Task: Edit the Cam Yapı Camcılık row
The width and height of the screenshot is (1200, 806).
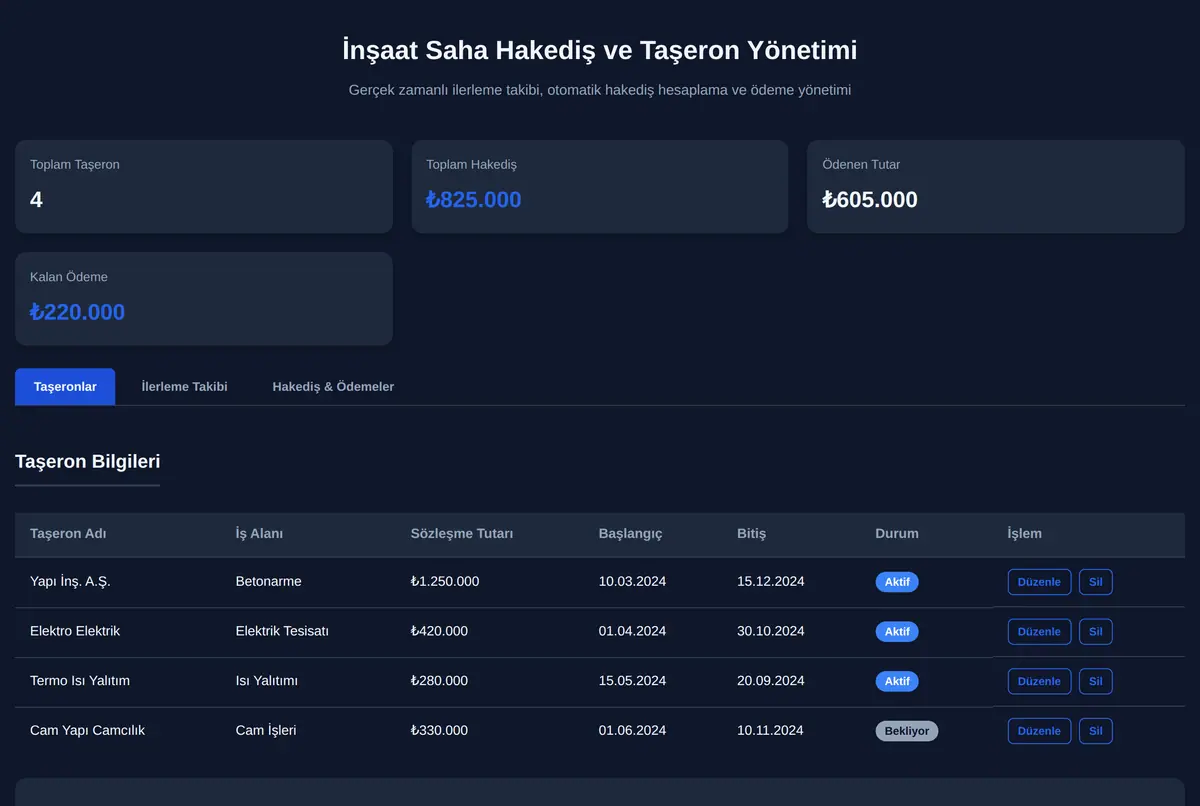Action: 1039,731
